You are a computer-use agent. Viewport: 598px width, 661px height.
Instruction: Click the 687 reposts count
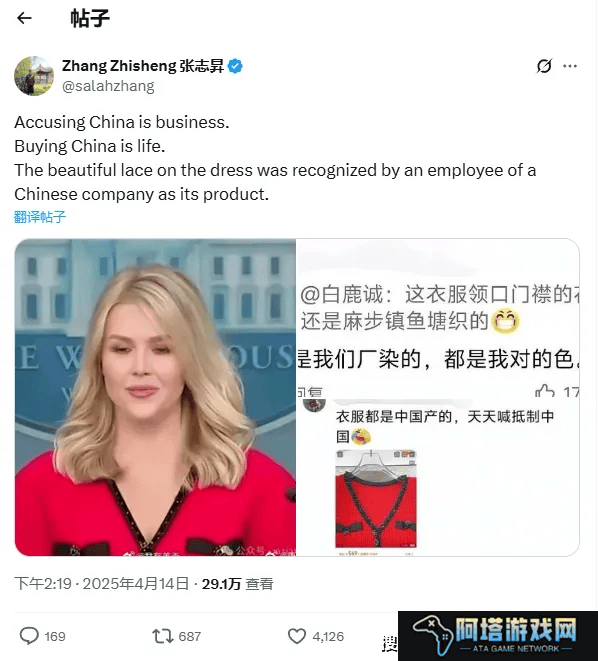190,636
